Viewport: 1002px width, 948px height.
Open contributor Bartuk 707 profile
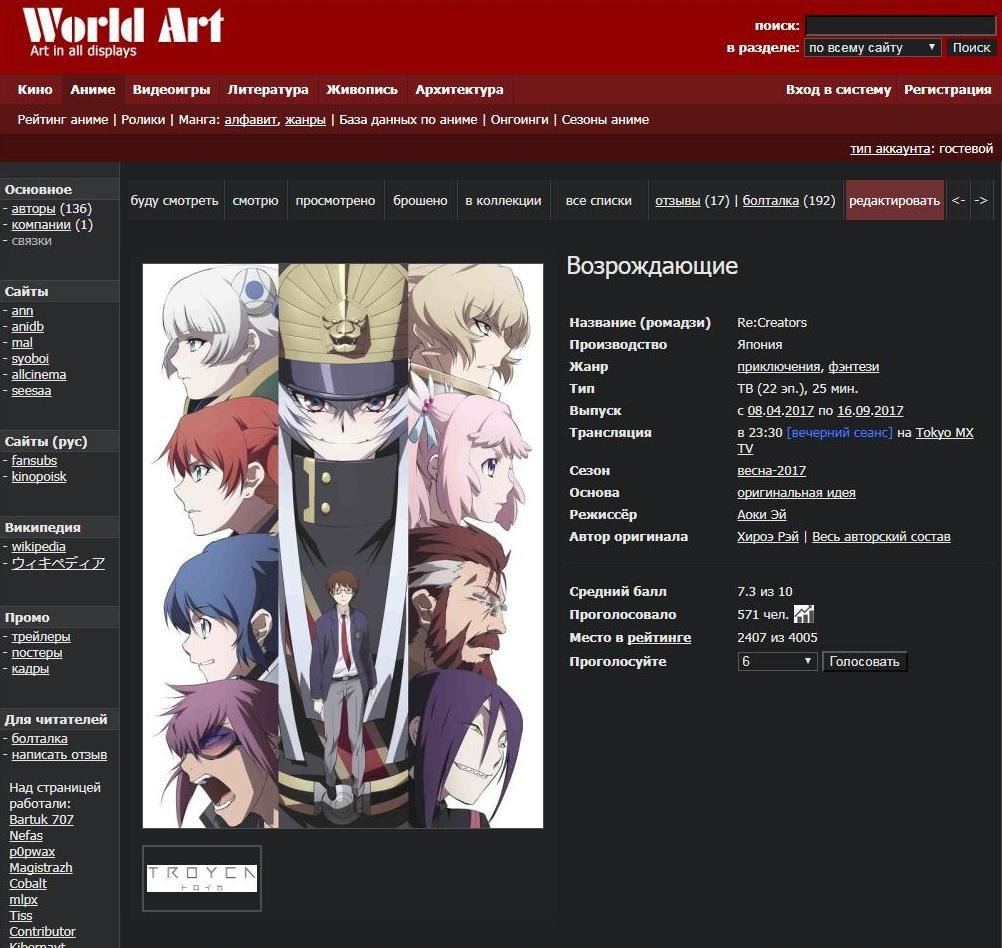pyautogui.click(x=42, y=820)
